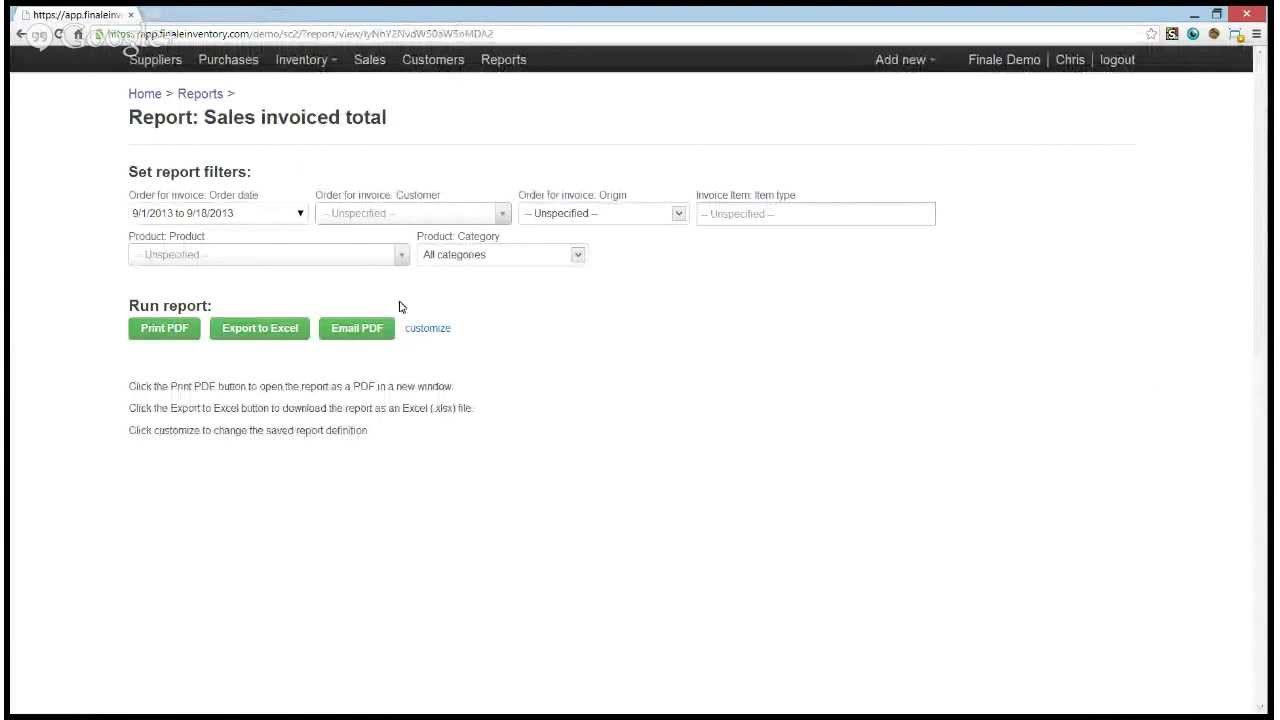
Task: Go to the Sales section
Action: [369, 60]
